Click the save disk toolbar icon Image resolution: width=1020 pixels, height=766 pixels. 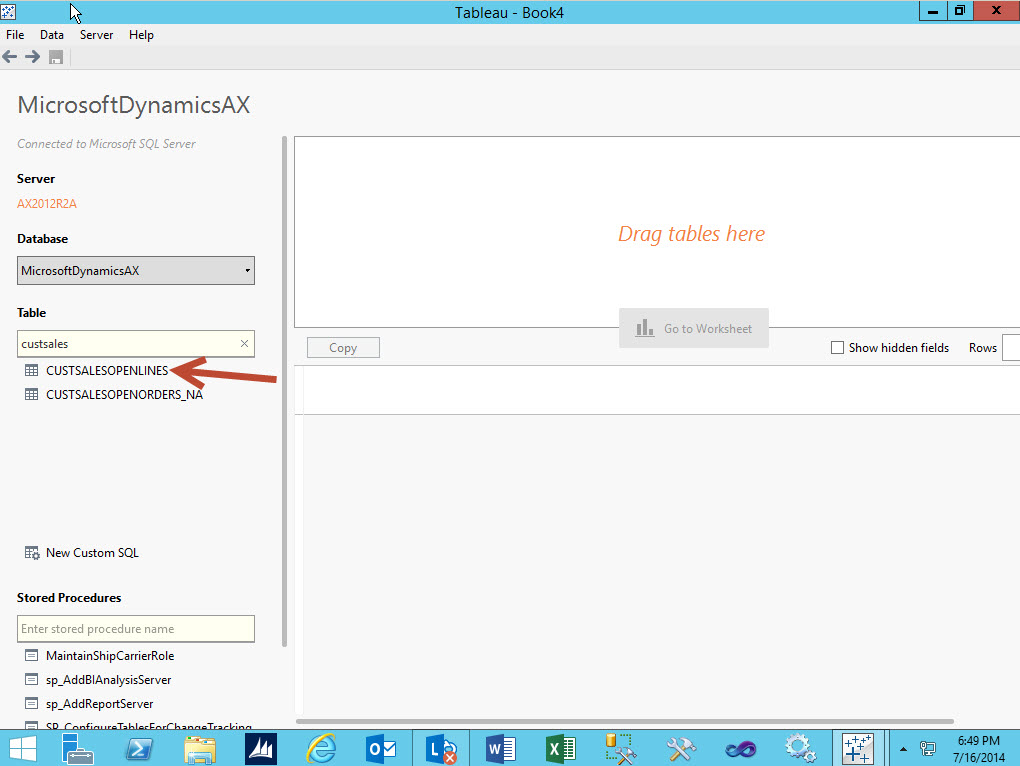click(56, 57)
